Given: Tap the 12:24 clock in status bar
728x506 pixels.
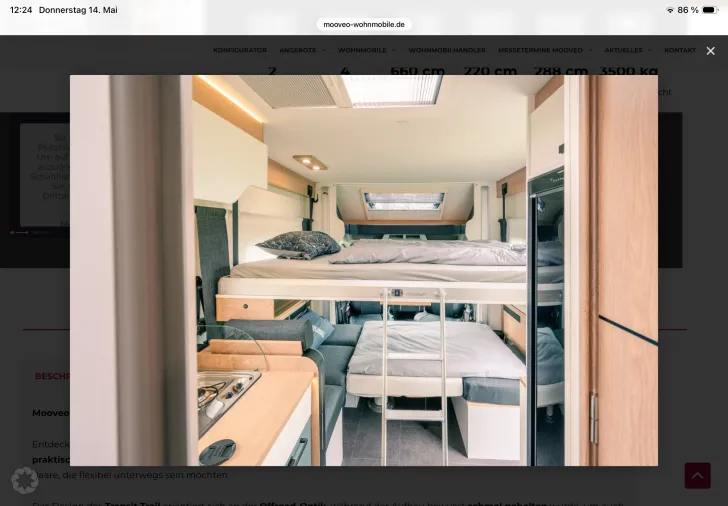Looking at the screenshot, I should [21, 10].
